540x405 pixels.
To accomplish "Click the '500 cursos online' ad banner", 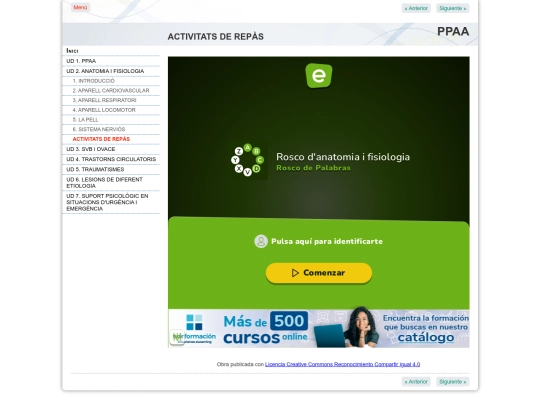I will [x=319, y=328].
